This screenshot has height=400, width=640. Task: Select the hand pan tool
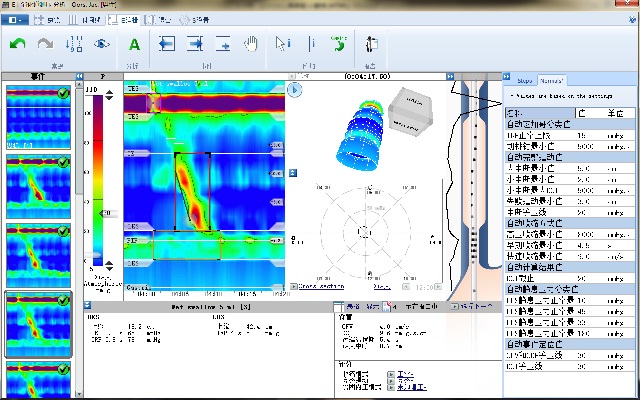pos(252,44)
